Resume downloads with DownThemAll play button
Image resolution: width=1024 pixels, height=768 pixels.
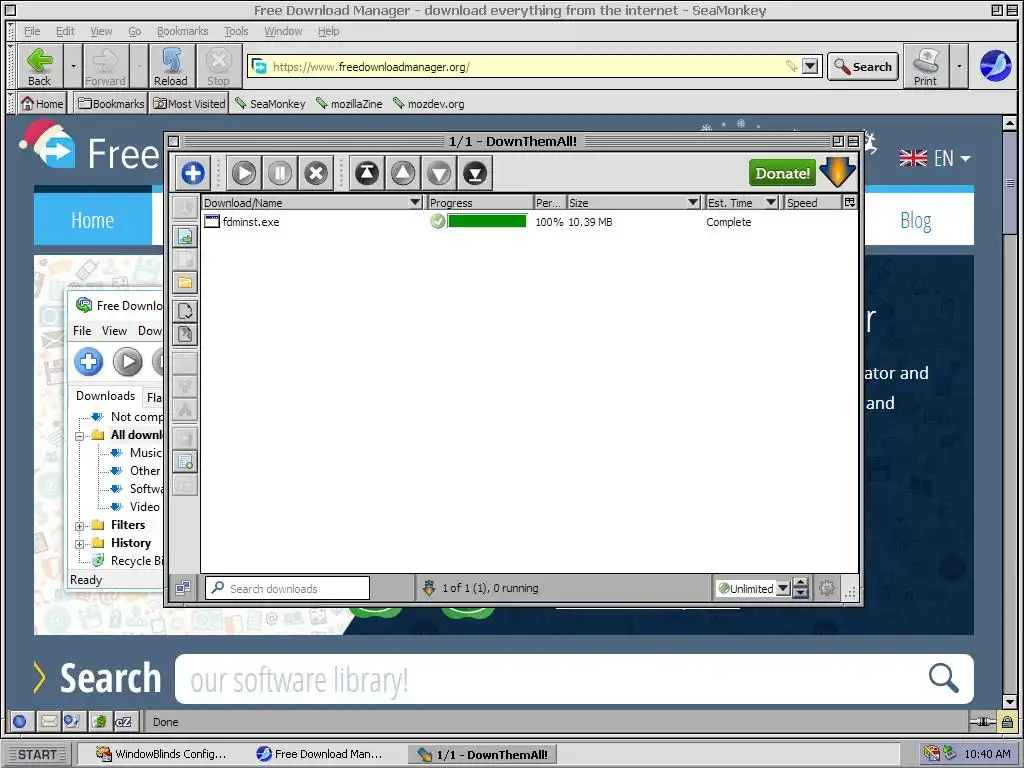[244, 173]
